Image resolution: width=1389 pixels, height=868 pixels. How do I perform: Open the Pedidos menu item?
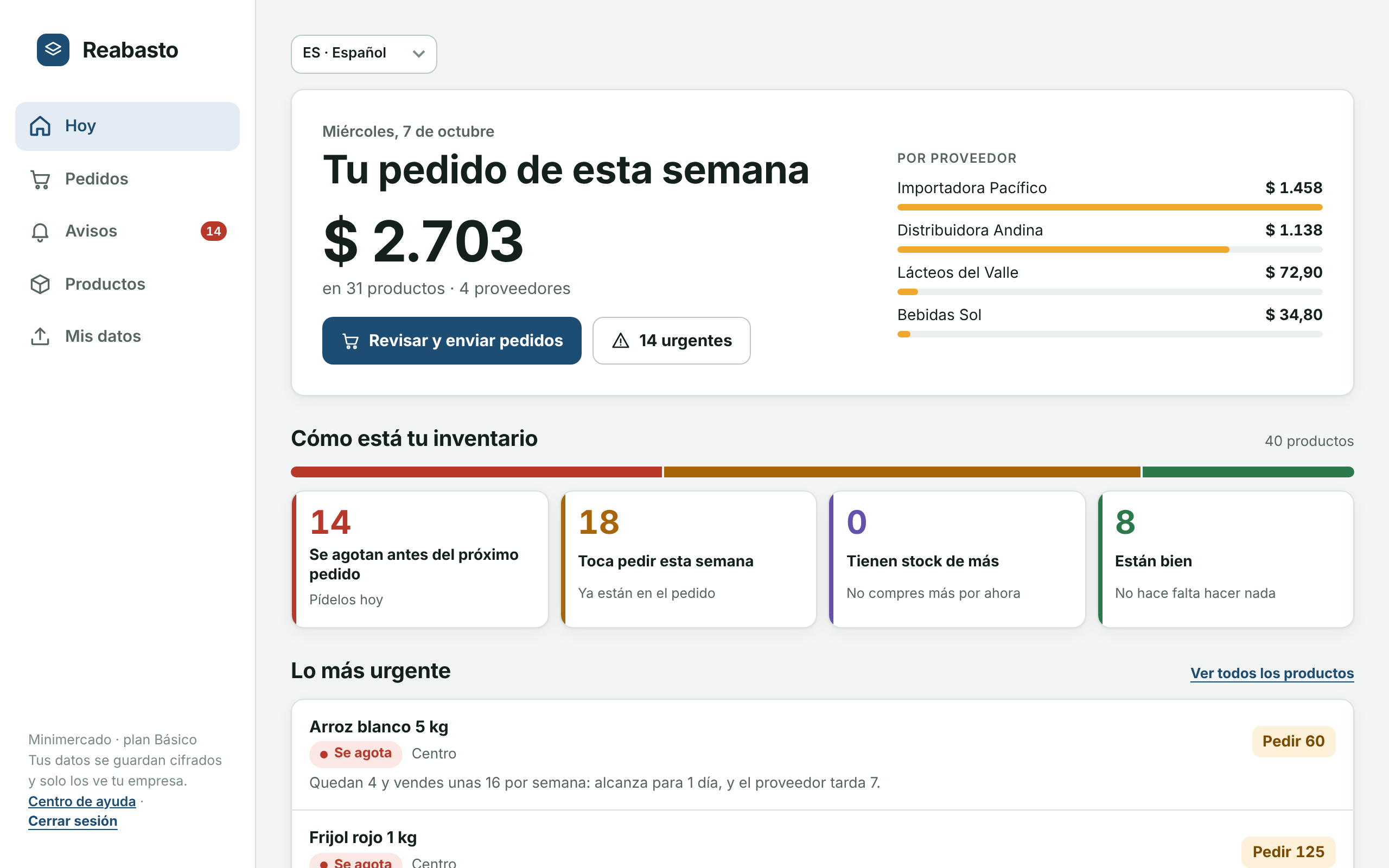pyautogui.click(x=128, y=179)
